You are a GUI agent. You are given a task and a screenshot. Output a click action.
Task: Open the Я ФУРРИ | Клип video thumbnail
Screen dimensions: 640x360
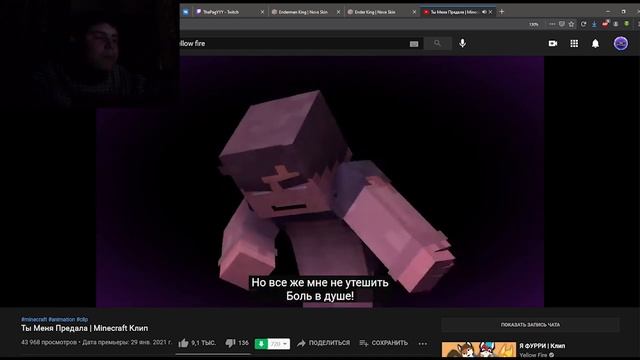click(x=478, y=350)
